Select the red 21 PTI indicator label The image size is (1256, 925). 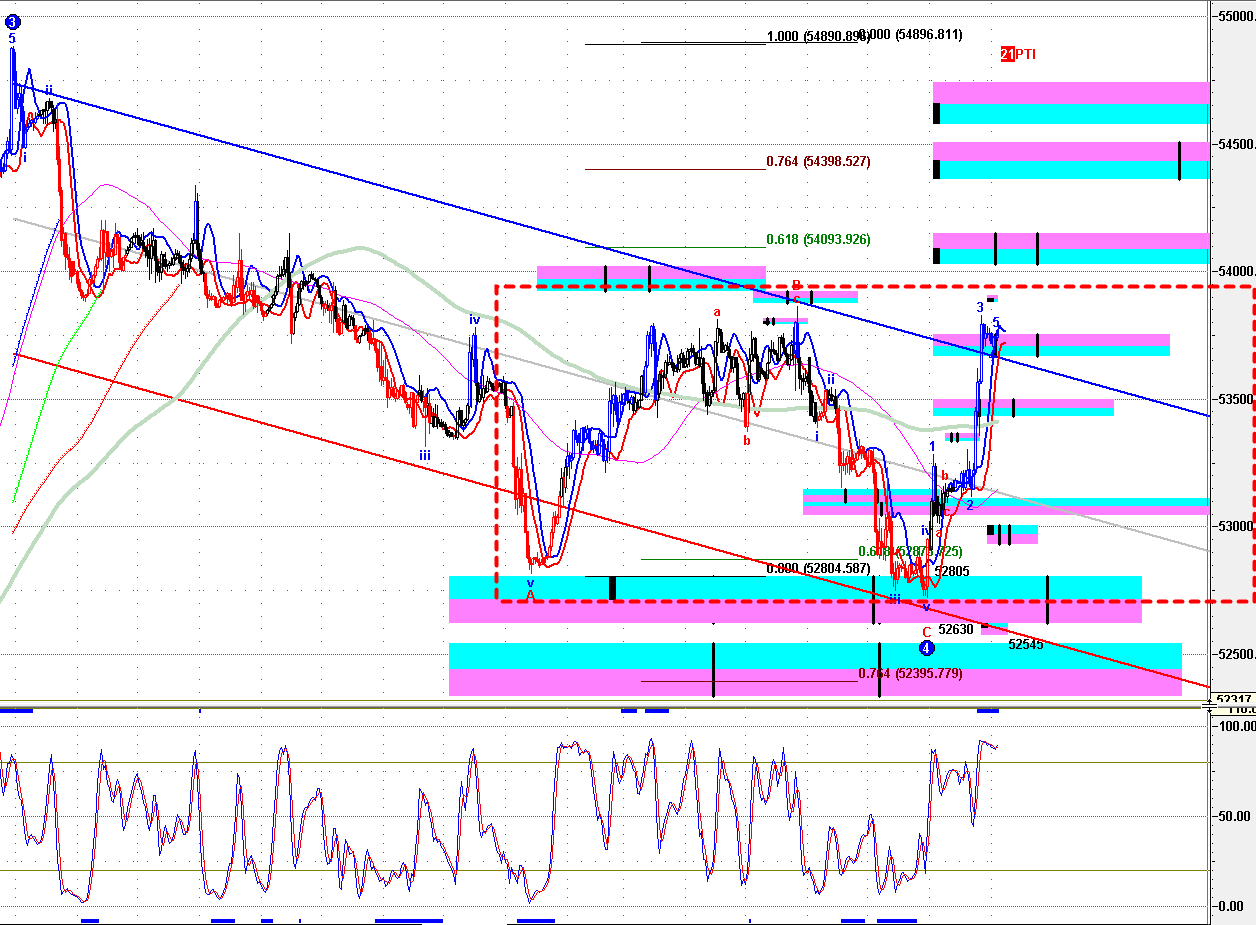coord(1018,54)
